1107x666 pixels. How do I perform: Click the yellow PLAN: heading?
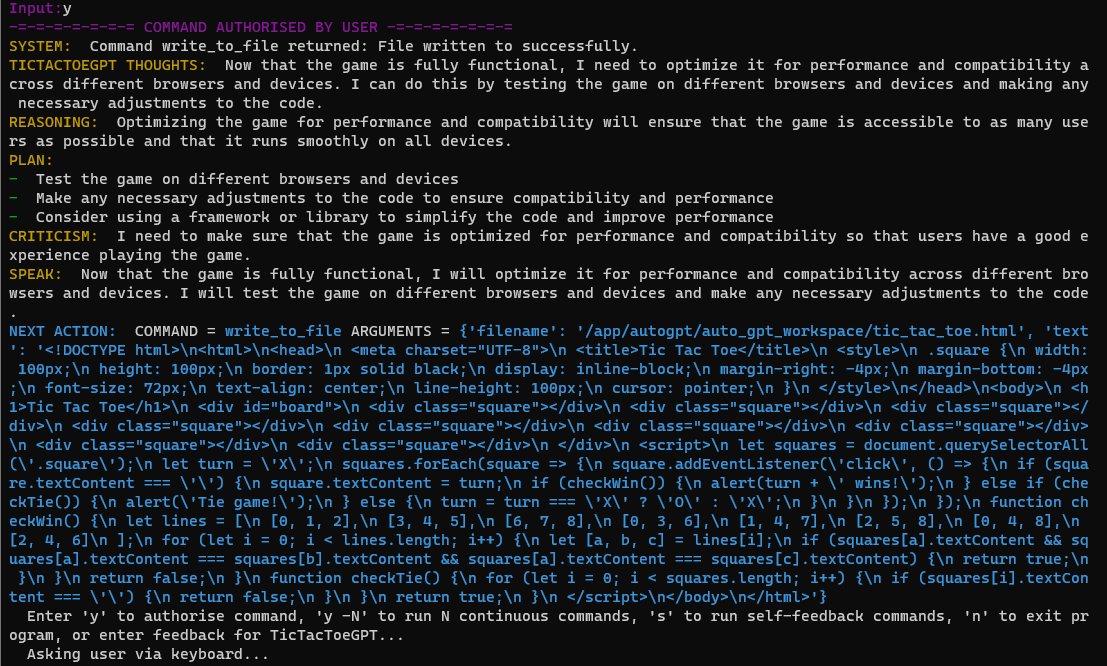[x=31, y=161]
